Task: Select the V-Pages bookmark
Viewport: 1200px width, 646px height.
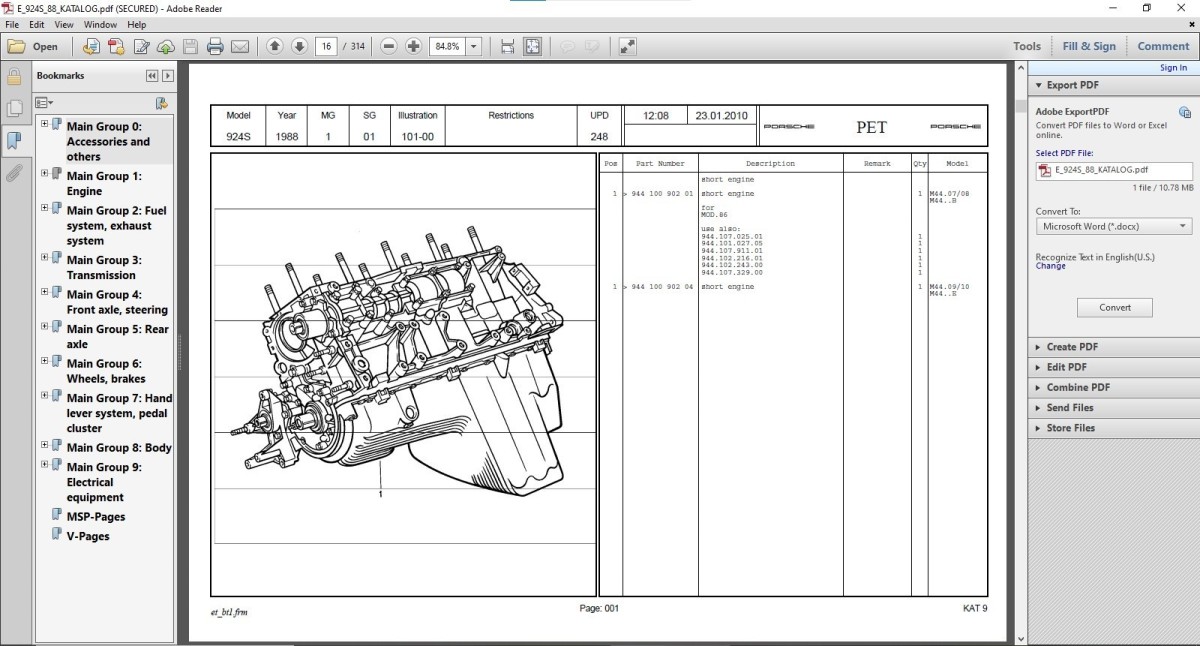Action: 88,536
